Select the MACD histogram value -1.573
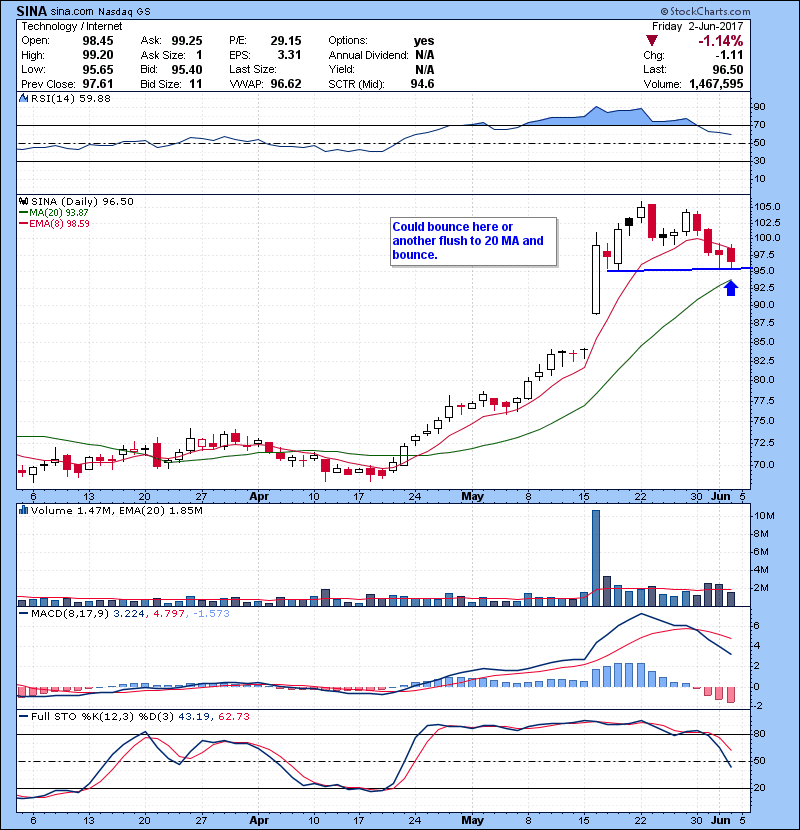800x830 pixels. [x=211, y=614]
